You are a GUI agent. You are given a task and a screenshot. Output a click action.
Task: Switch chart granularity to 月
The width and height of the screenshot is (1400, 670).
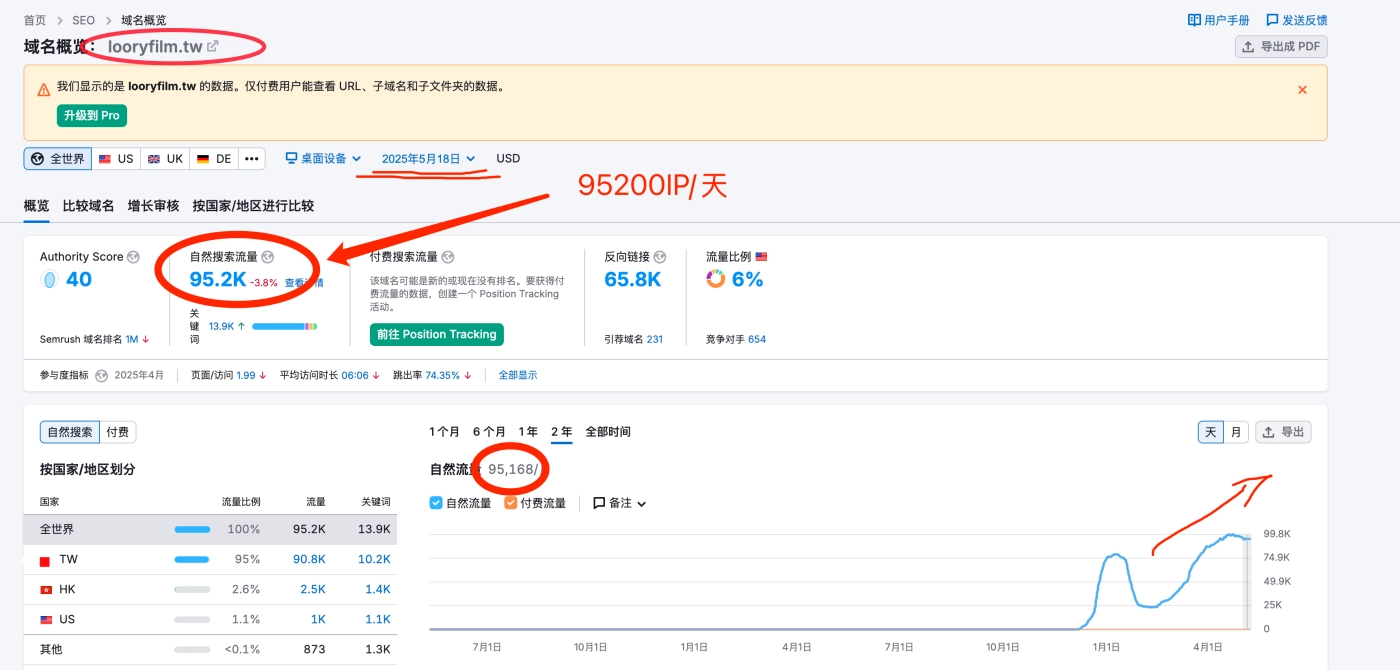click(x=1237, y=432)
